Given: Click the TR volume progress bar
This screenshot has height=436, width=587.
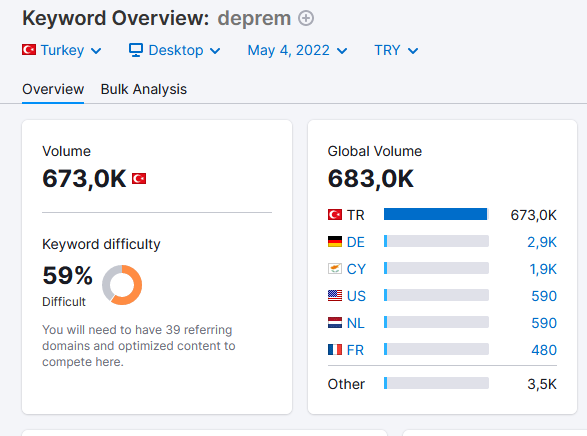Looking at the screenshot, I should [x=436, y=214].
